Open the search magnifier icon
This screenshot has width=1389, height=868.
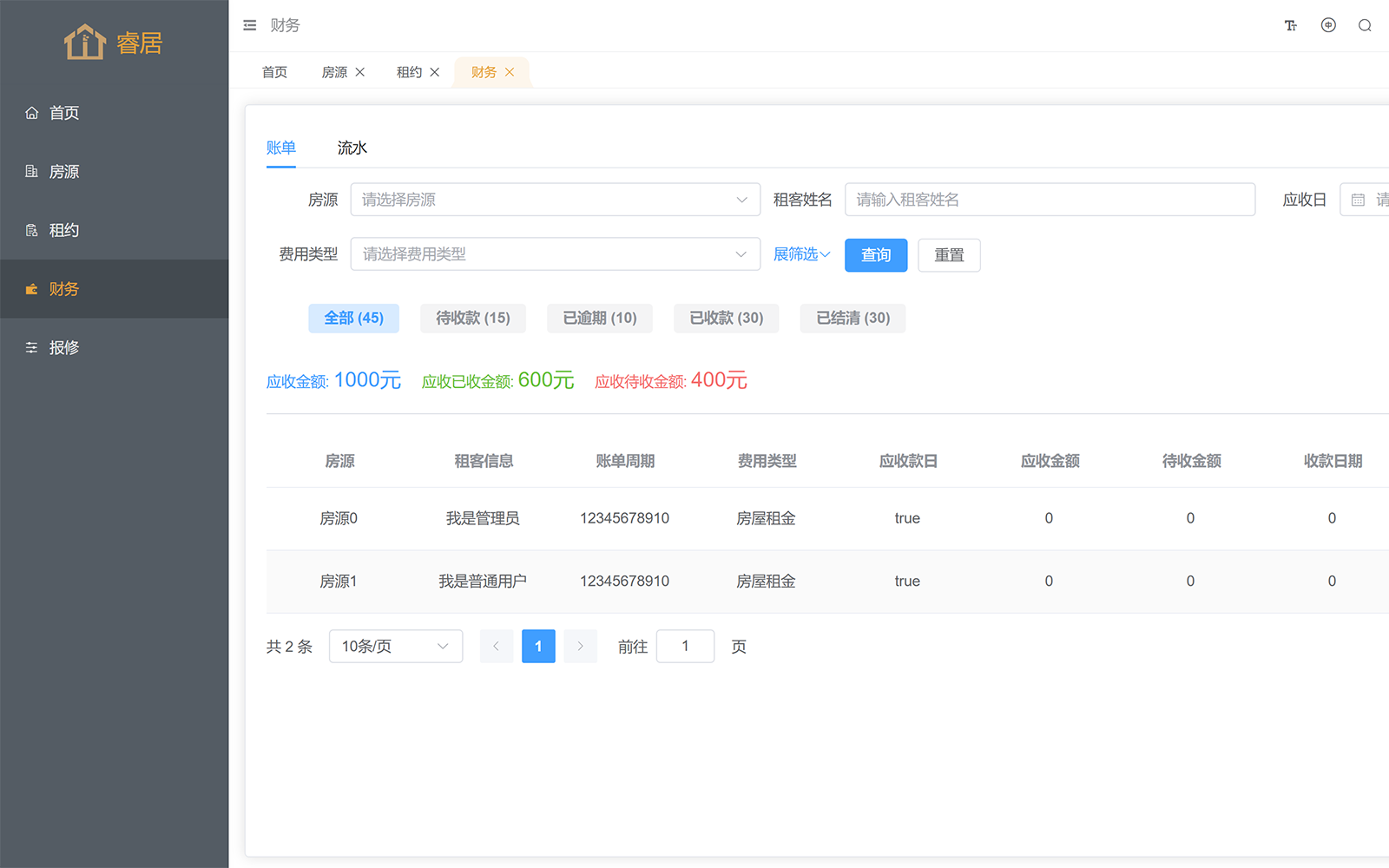coord(1365,25)
